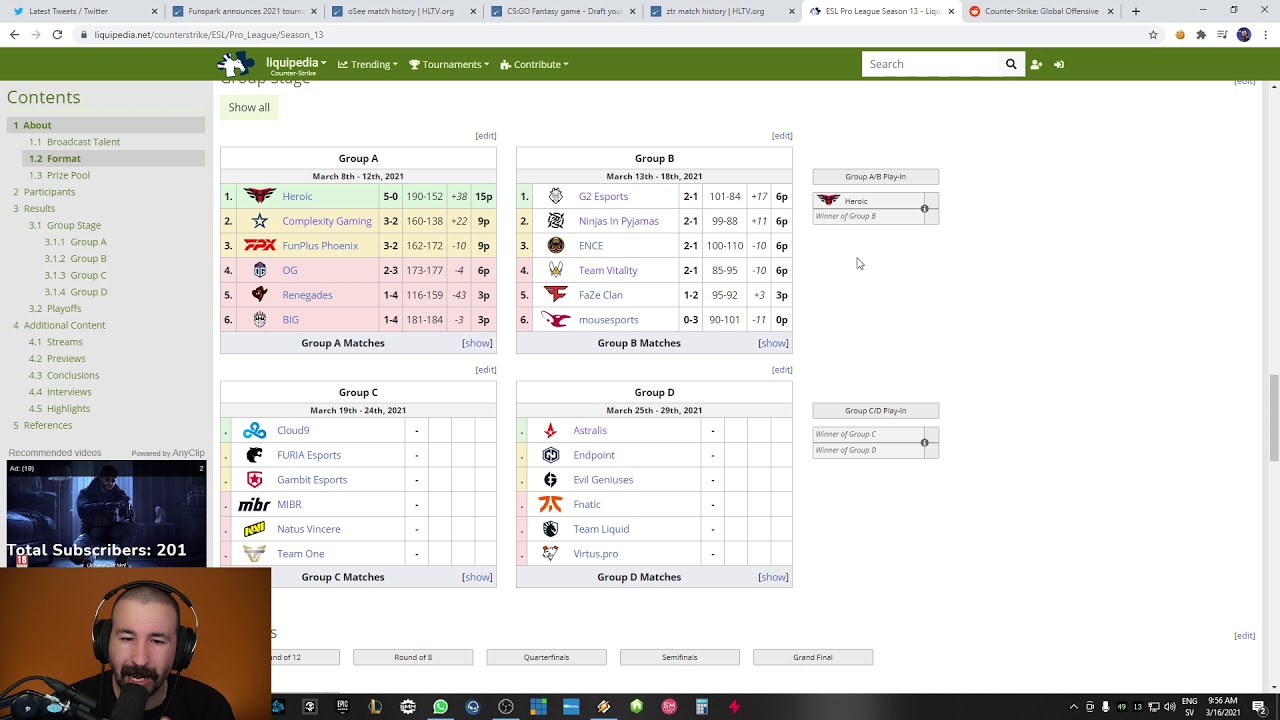Viewport: 1280px width, 720px height.
Task: Click the FunPlus Phoenix logo
Action: pyautogui.click(x=260, y=245)
